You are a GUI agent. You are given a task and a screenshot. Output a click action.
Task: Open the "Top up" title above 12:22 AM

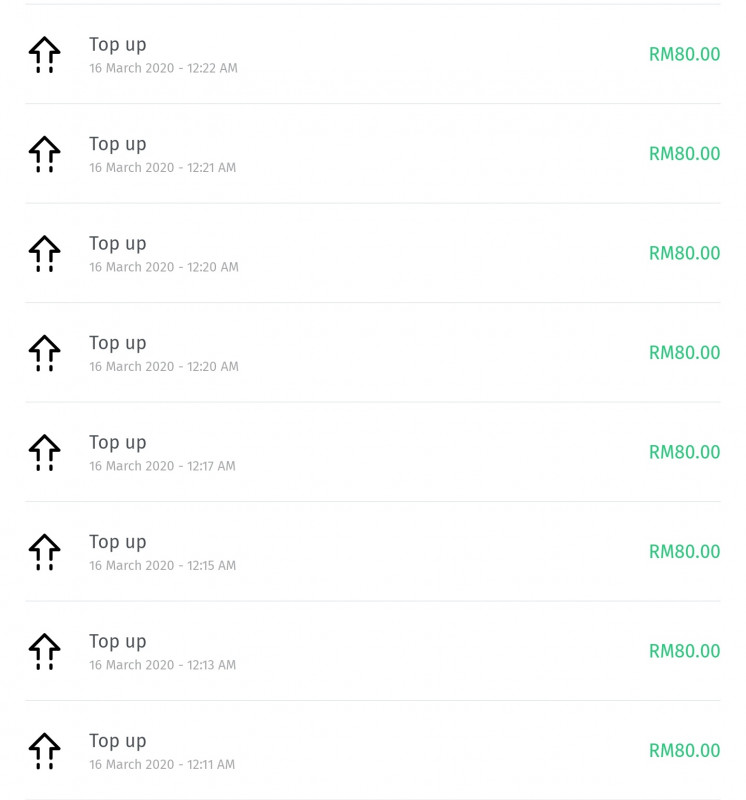117,44
